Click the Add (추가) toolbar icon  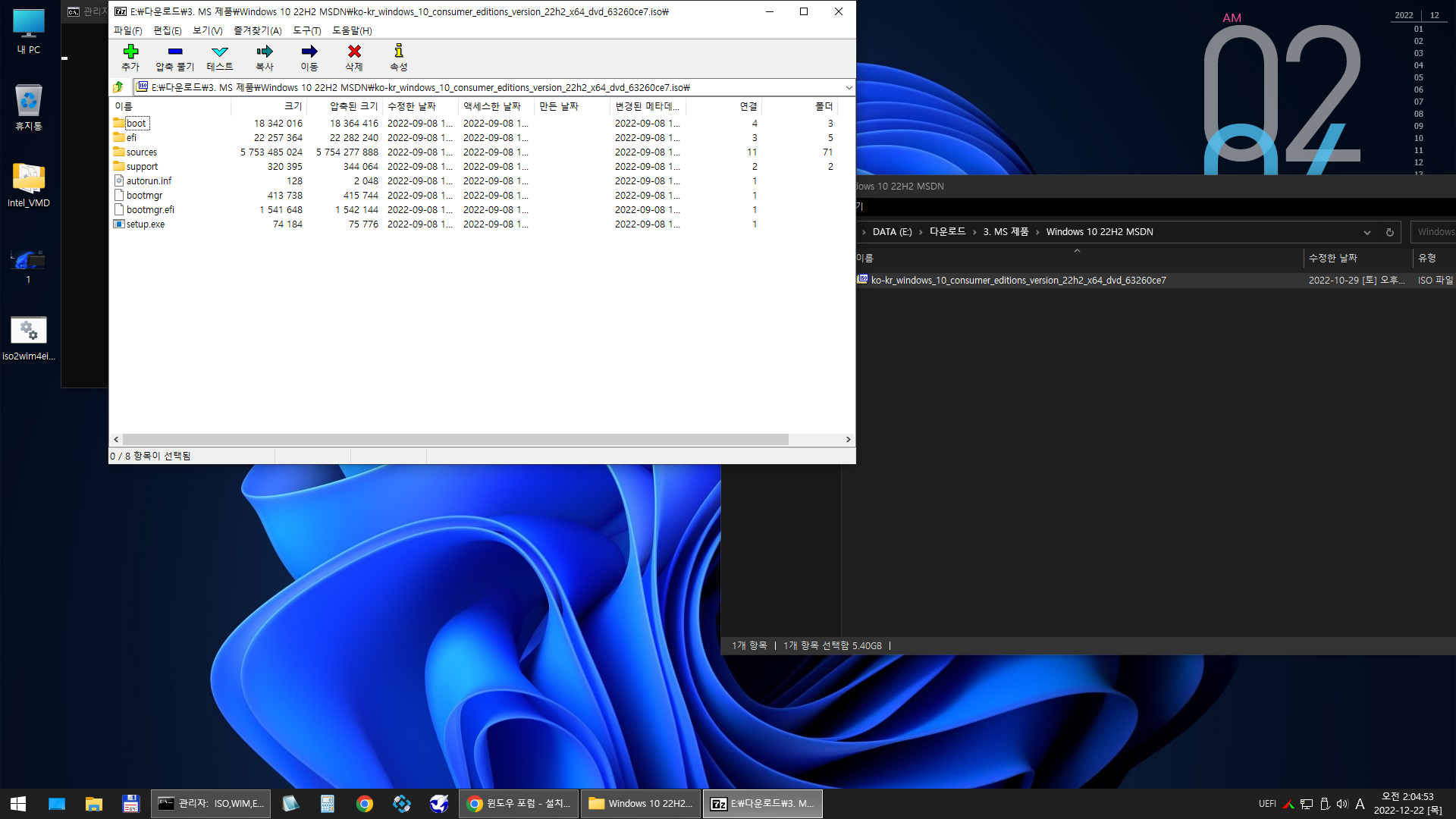pyautogui.click(x=130, y=52)
